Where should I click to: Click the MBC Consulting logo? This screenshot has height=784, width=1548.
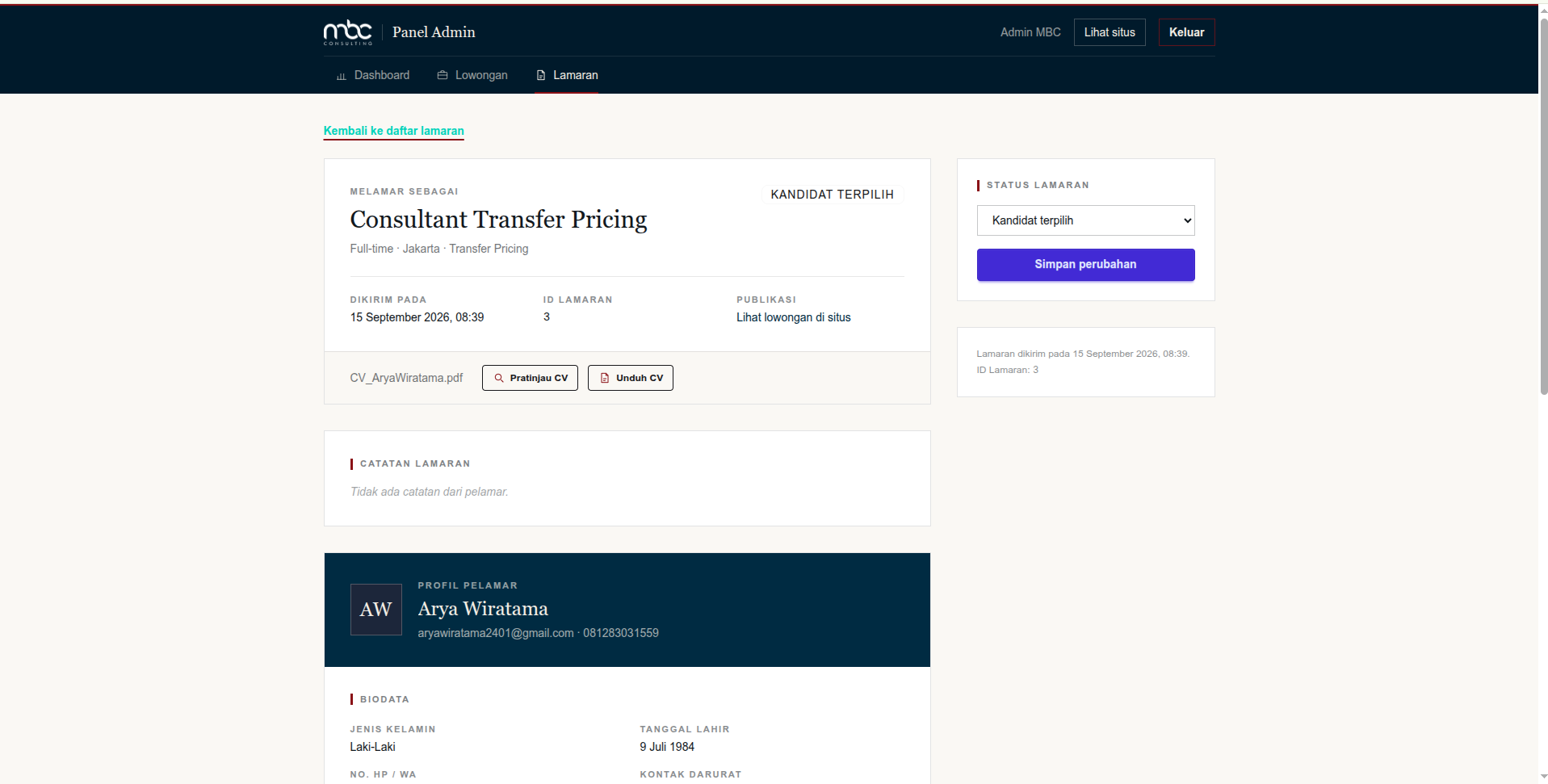pos(348,32)
